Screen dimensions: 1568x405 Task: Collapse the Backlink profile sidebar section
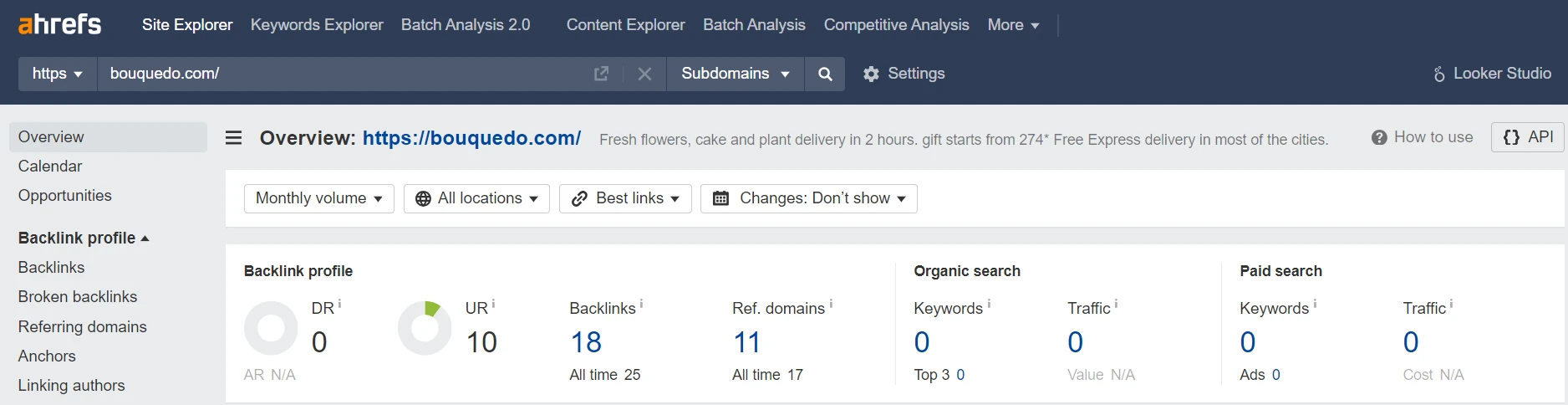[x=84, y=238]
